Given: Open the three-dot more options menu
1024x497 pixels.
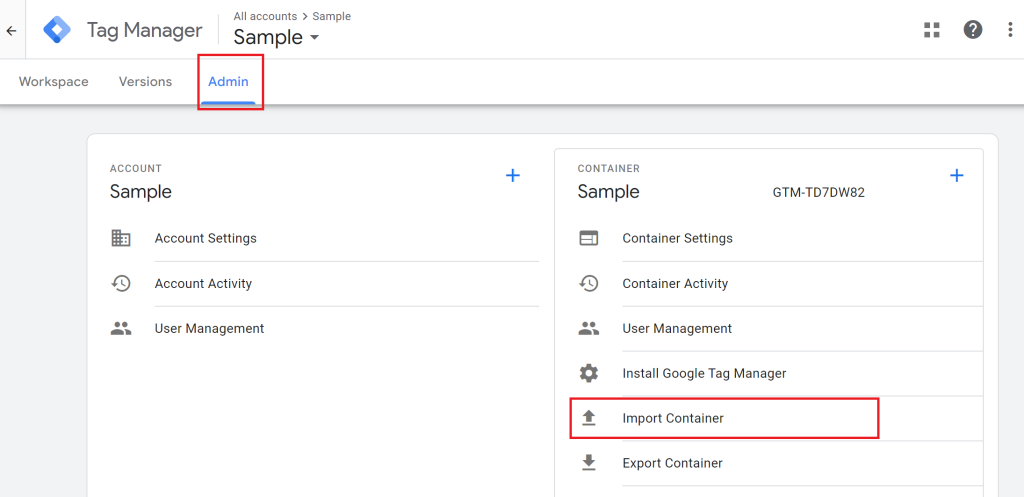Looking at the screenshot, I should pos(1010,30).
